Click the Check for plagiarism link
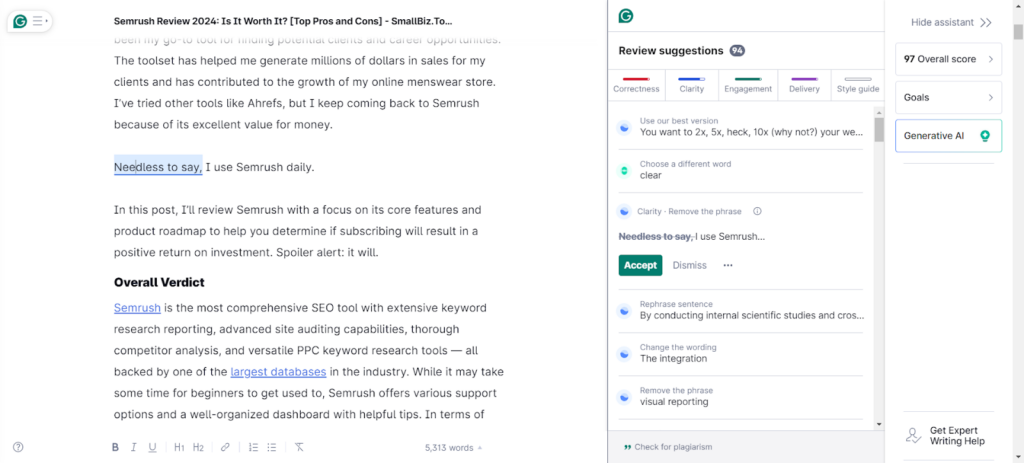This screenshot has height=463, width=1024. pyautogui.click(x=668, y=447)
